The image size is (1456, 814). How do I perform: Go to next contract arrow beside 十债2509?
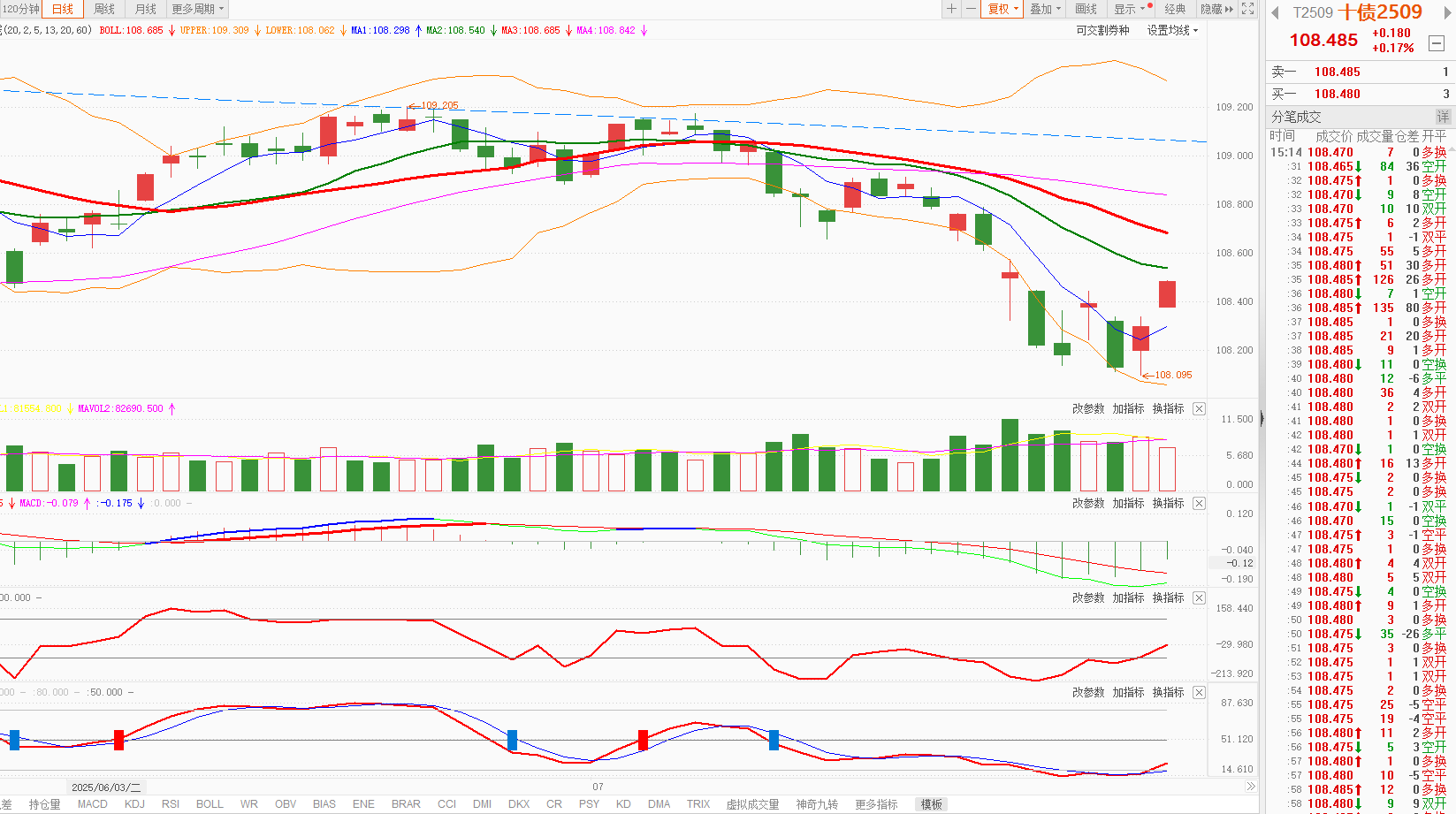coord(1447,12)
